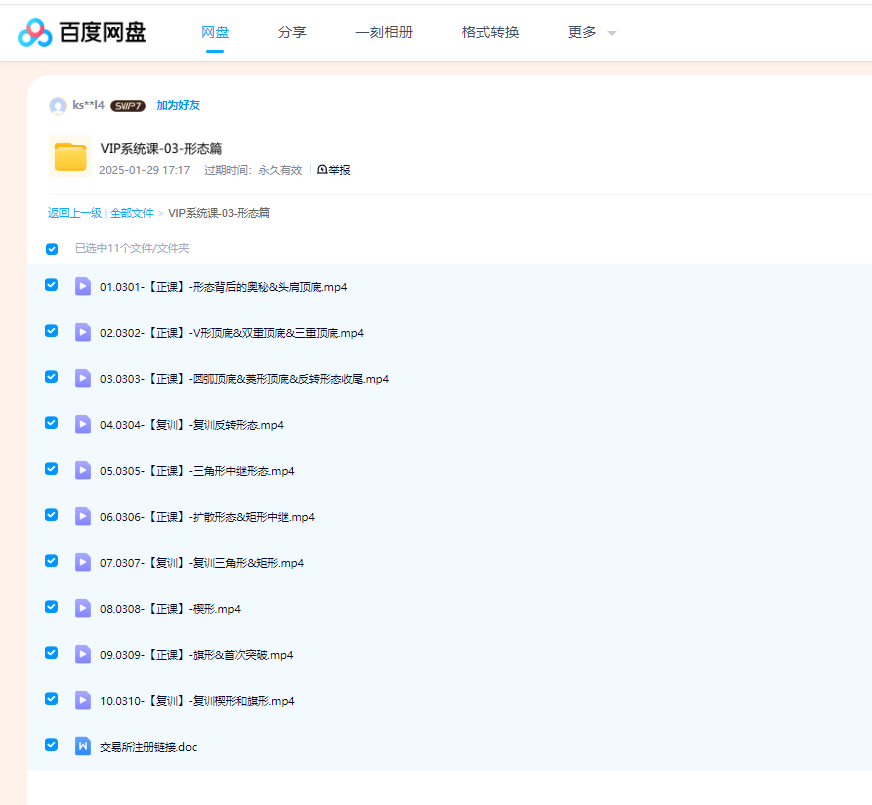This screenshot has width=872, height=805.
Task: Switch to the 网盘 tab
Action: tap(215, 32)
